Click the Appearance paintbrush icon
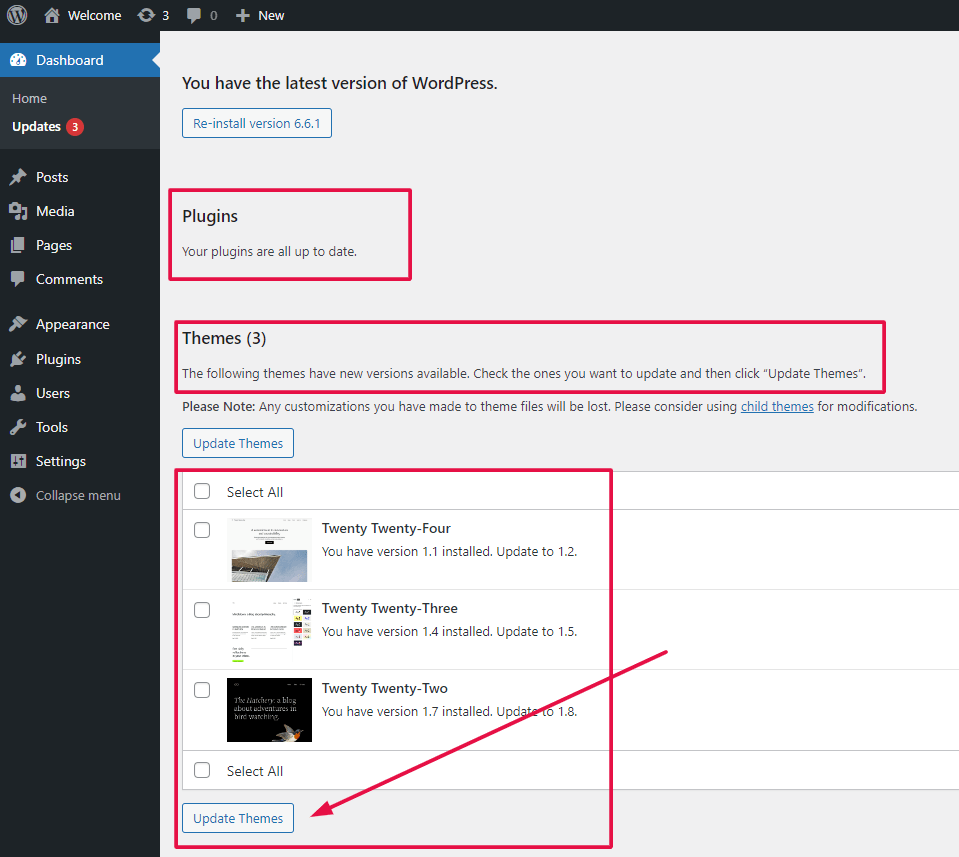The image size is (959, 857). 18,324
